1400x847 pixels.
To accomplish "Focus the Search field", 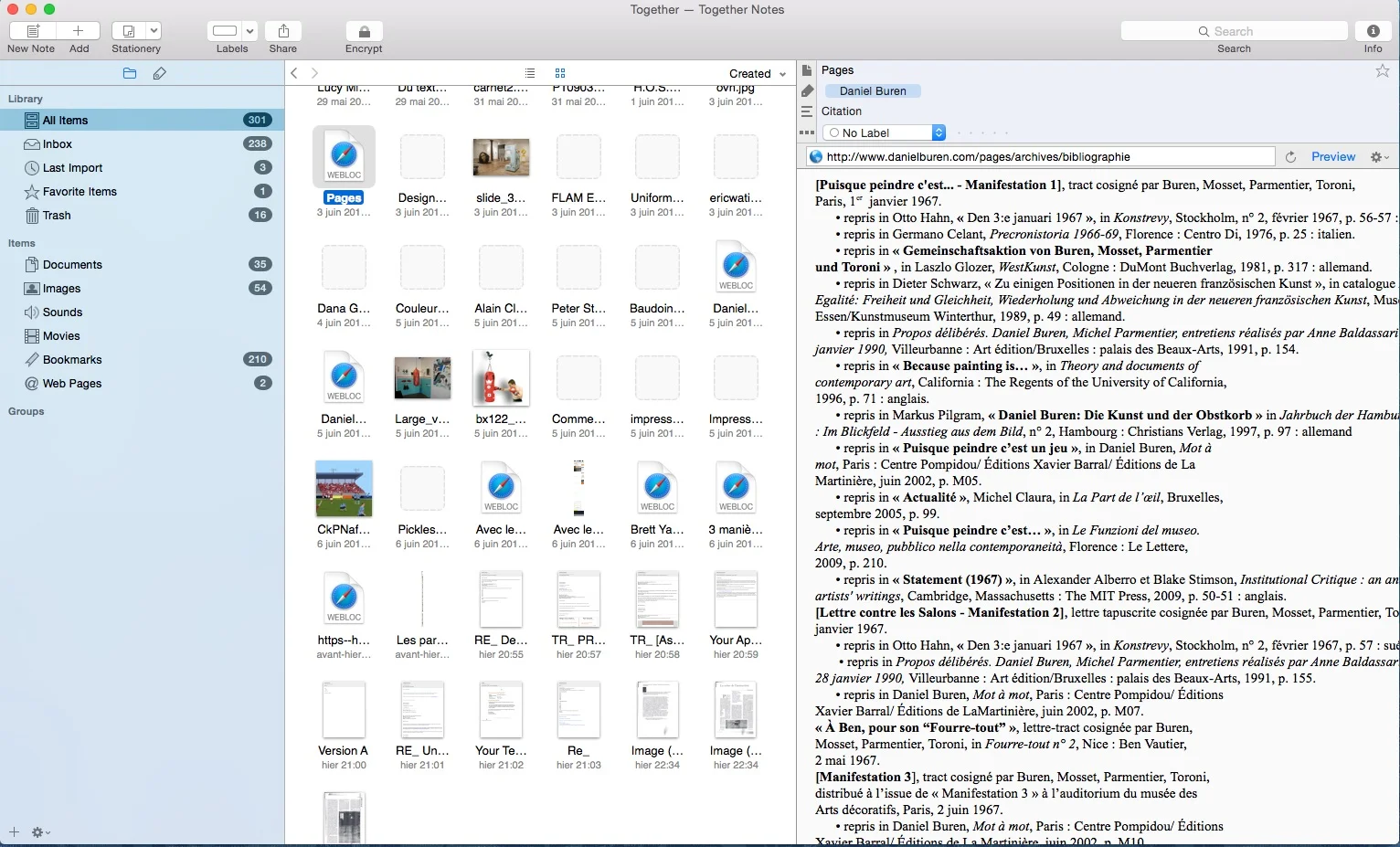I will (1234, 31).
